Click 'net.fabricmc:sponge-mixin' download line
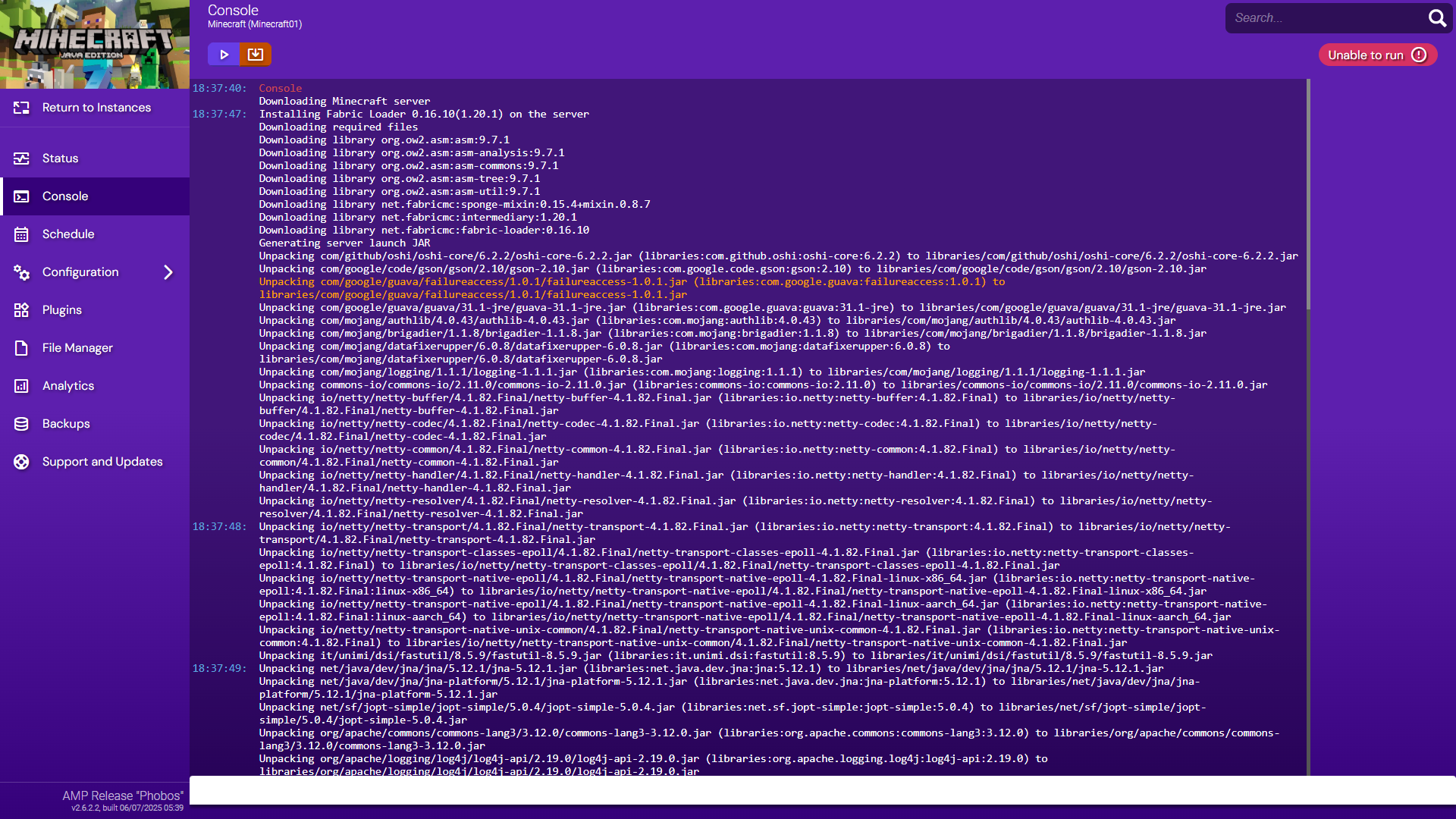Viewport: 1456px width, 819px height. [454, 204]
